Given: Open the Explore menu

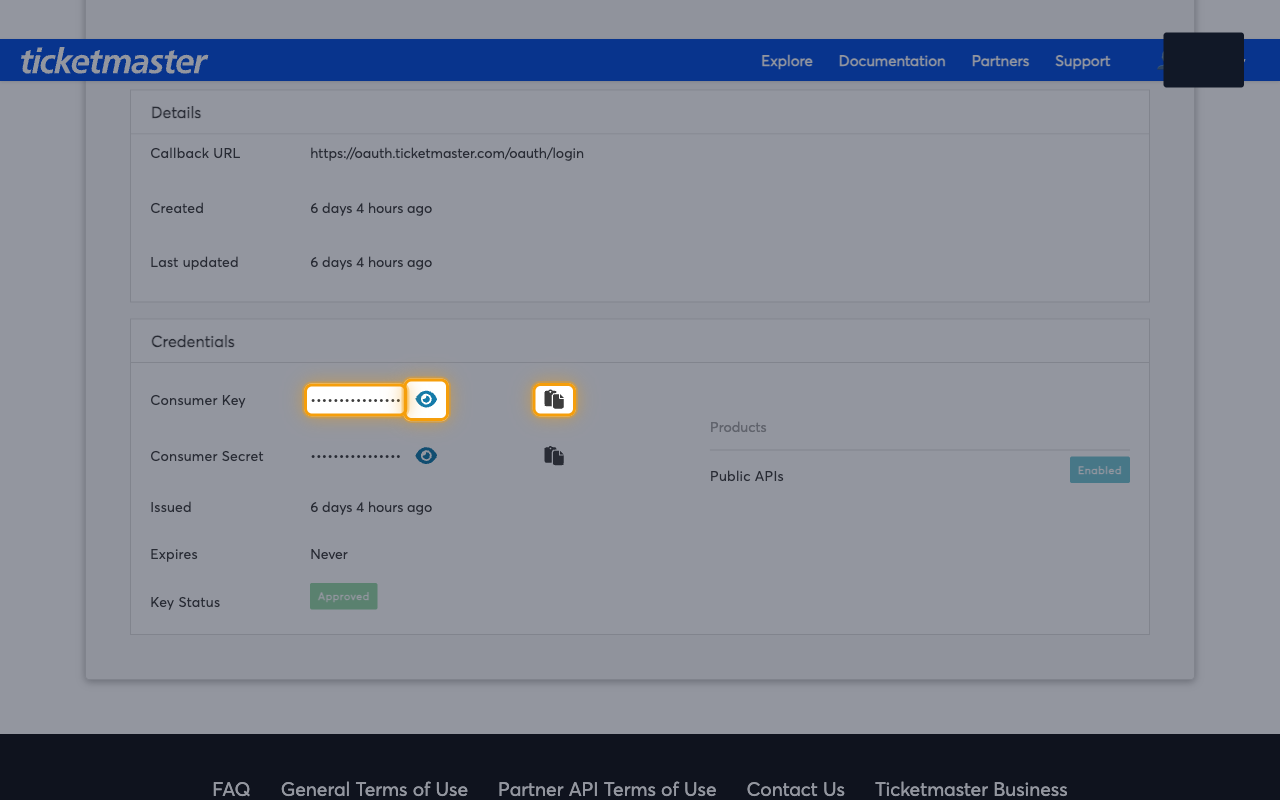Looking at the screenshot, I should pyautogui.click(x=787, y=61).
